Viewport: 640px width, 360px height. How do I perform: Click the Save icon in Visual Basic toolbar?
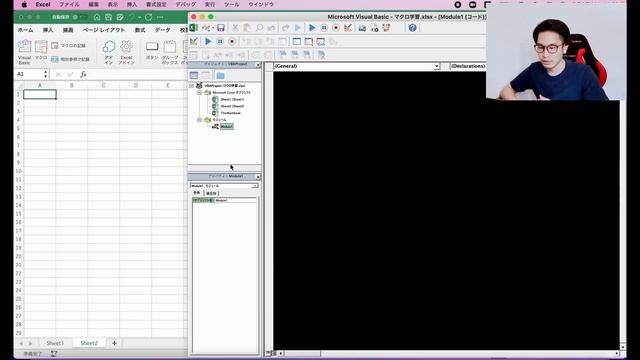[221, 28]
